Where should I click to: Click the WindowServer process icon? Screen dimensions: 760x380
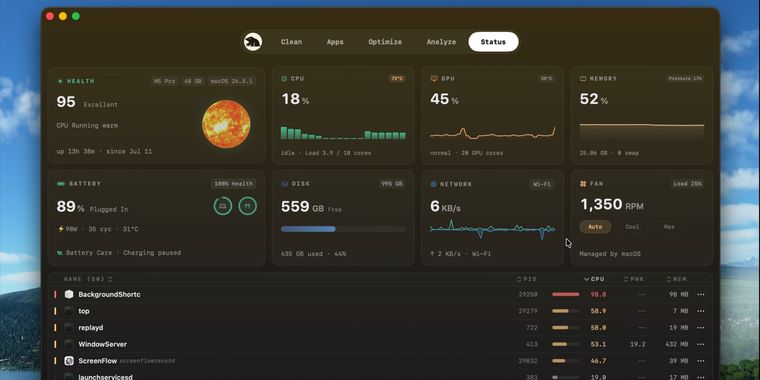point(69,344)
